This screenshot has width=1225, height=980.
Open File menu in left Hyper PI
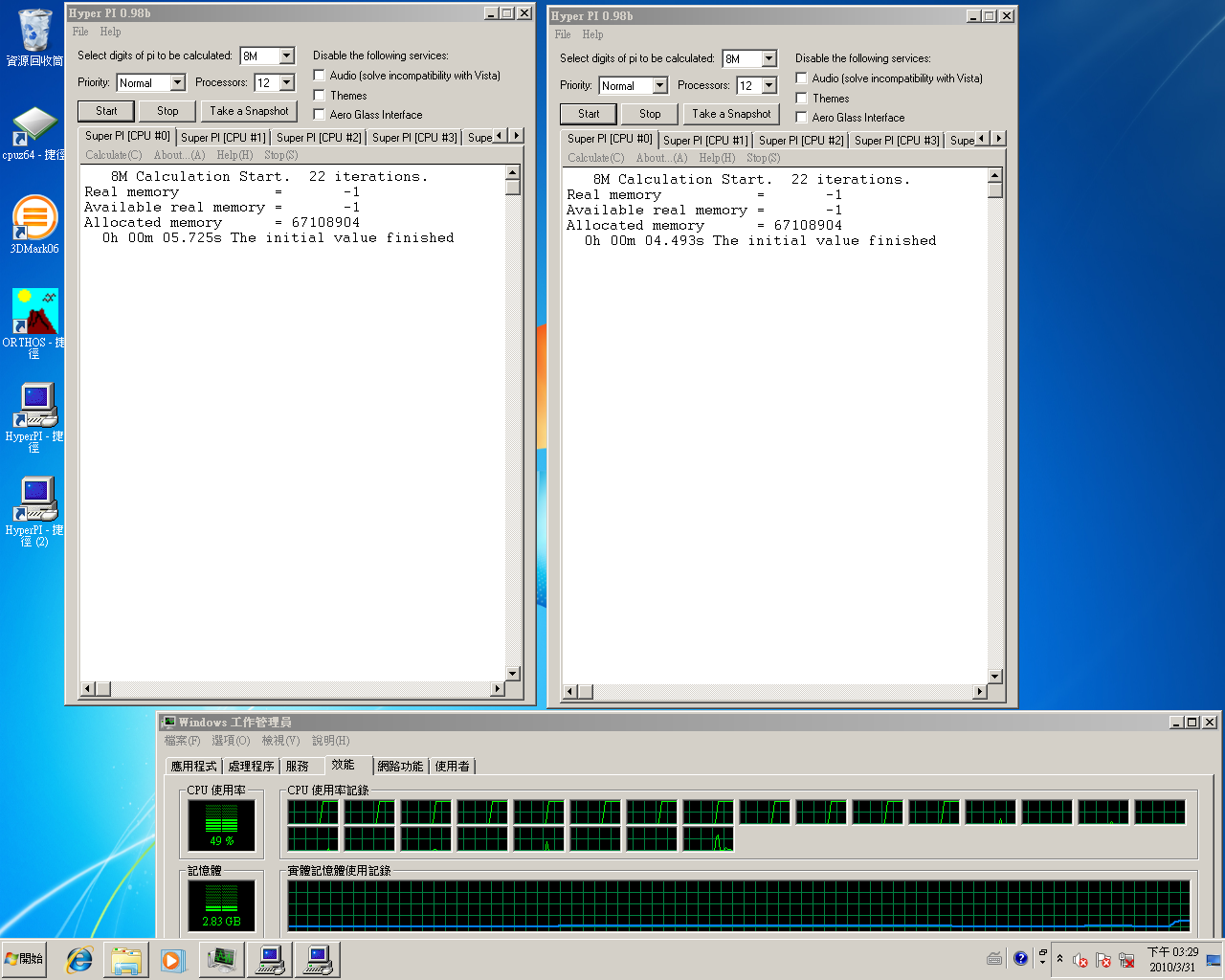click(80, 32)
